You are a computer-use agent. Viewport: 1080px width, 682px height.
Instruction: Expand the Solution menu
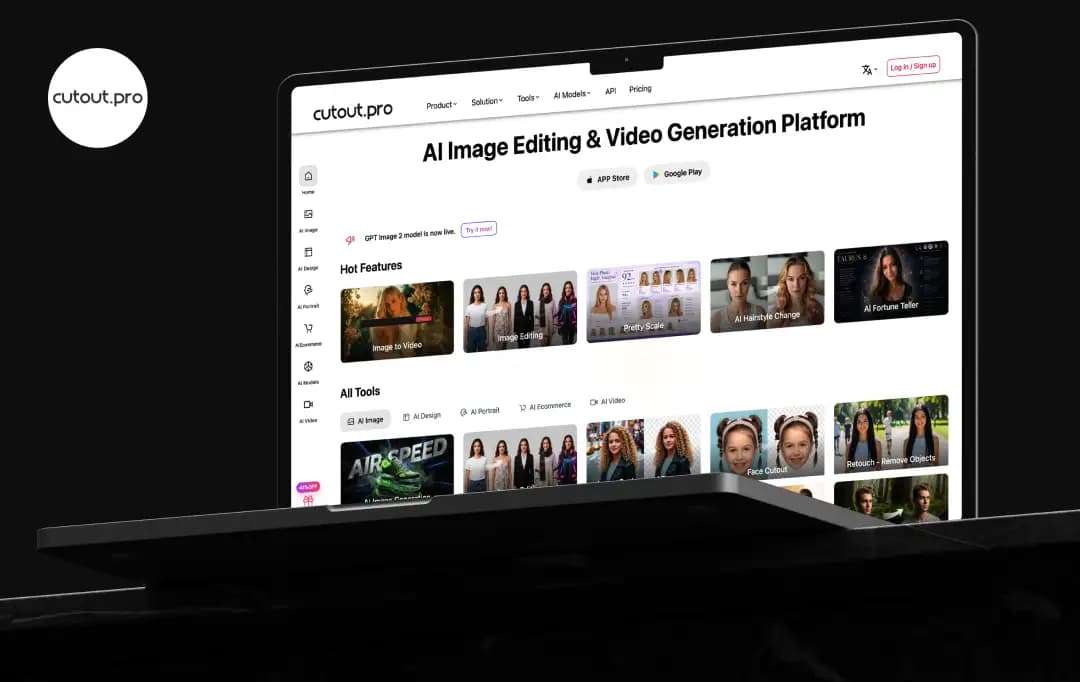[486, 101]
